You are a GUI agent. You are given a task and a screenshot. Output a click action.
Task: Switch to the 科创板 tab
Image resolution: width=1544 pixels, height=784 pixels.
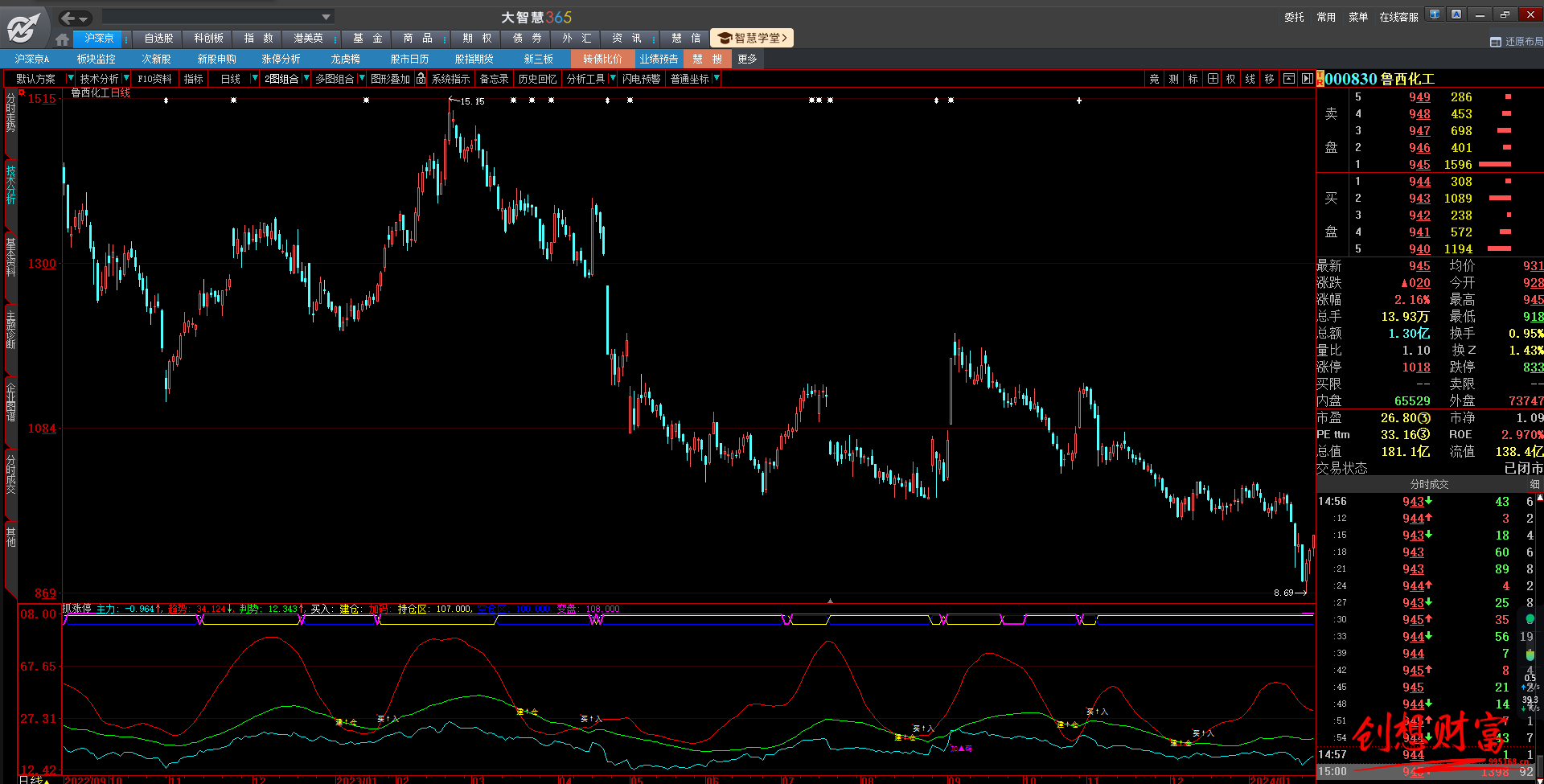[x=208, y=39]
